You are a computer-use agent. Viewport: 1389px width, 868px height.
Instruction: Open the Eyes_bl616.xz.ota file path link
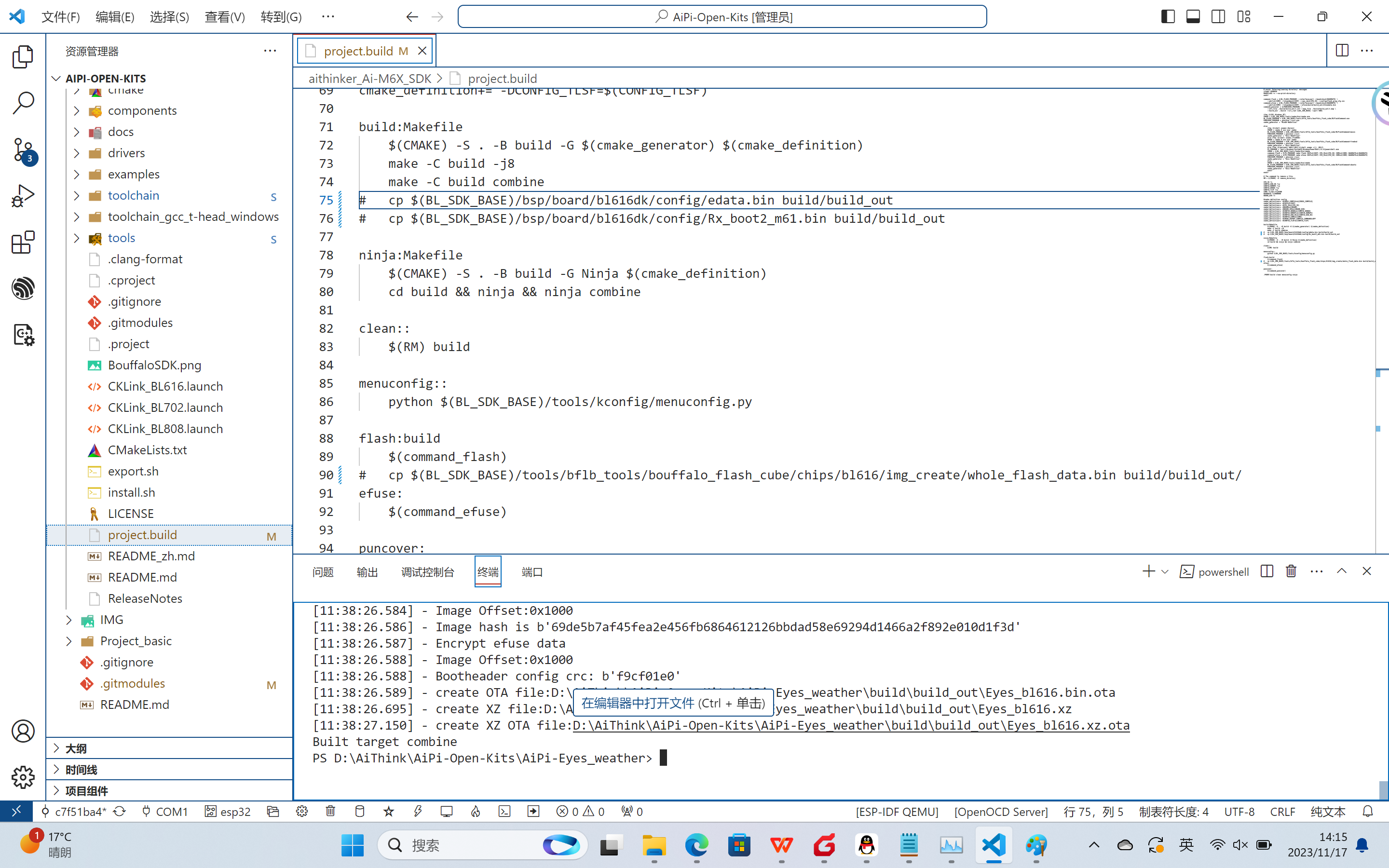(851, 725)
